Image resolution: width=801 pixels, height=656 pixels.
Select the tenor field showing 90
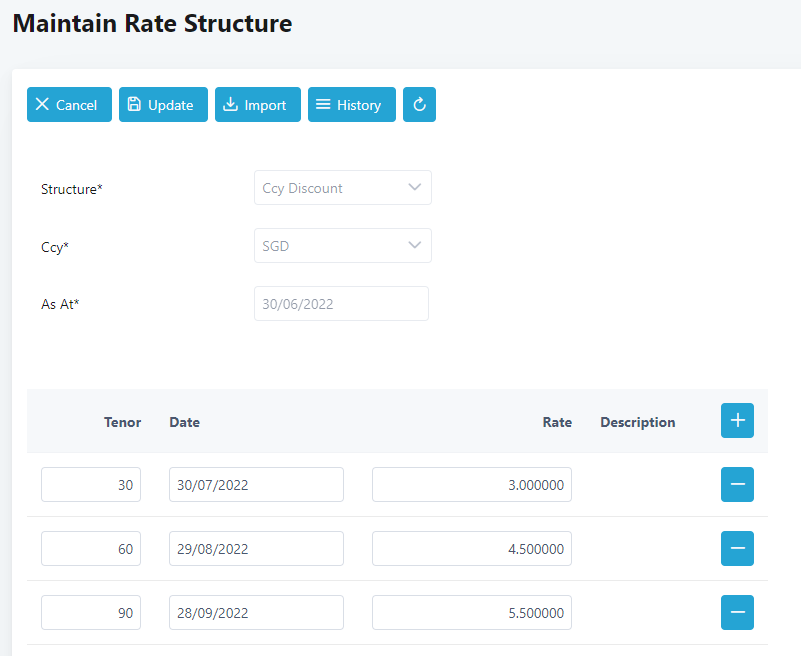point(91,613)
